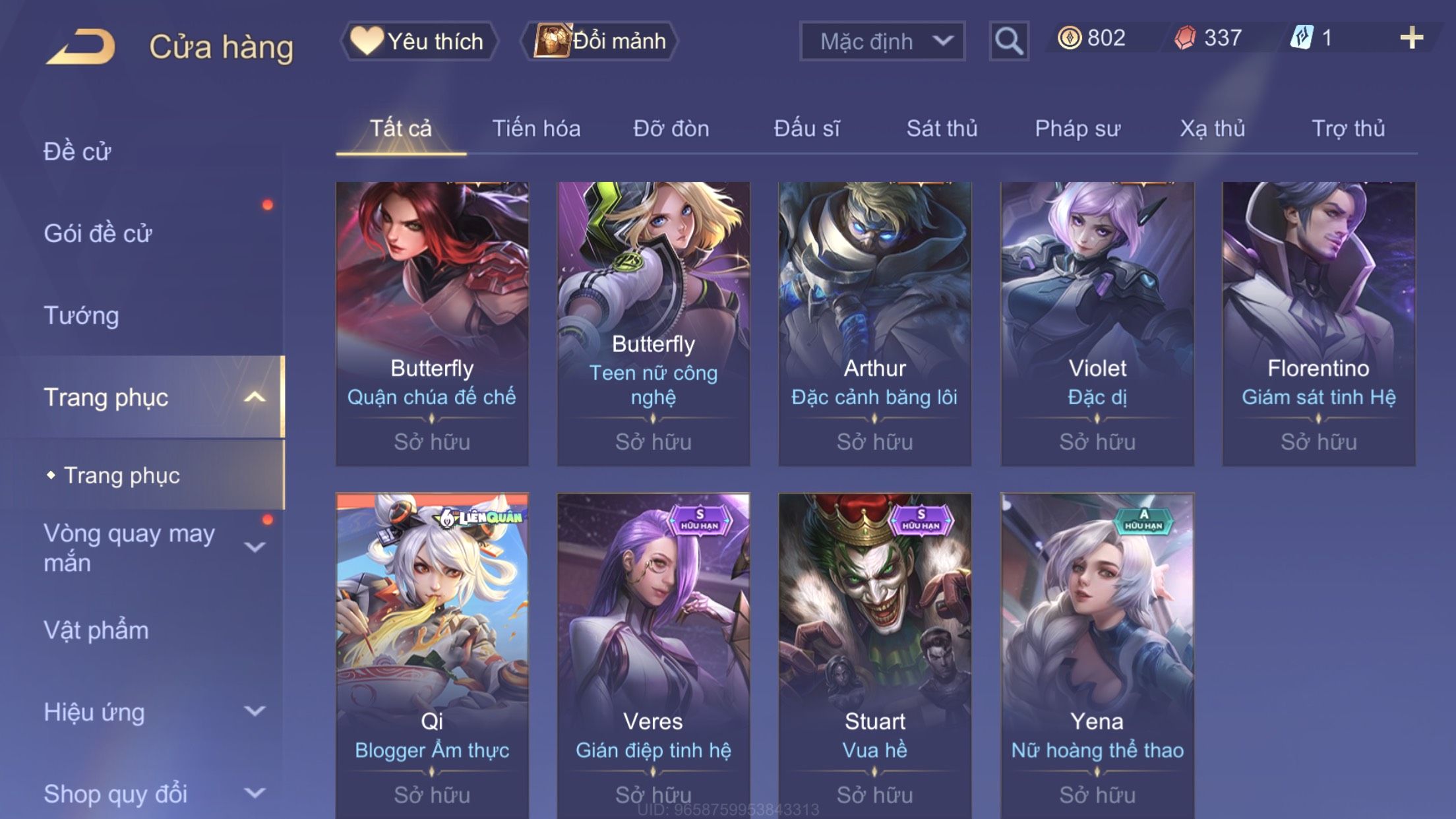Open the search magnifier icon
Image resolution: width=1456 pixels, height=819 pixels.
(1009, 41)
